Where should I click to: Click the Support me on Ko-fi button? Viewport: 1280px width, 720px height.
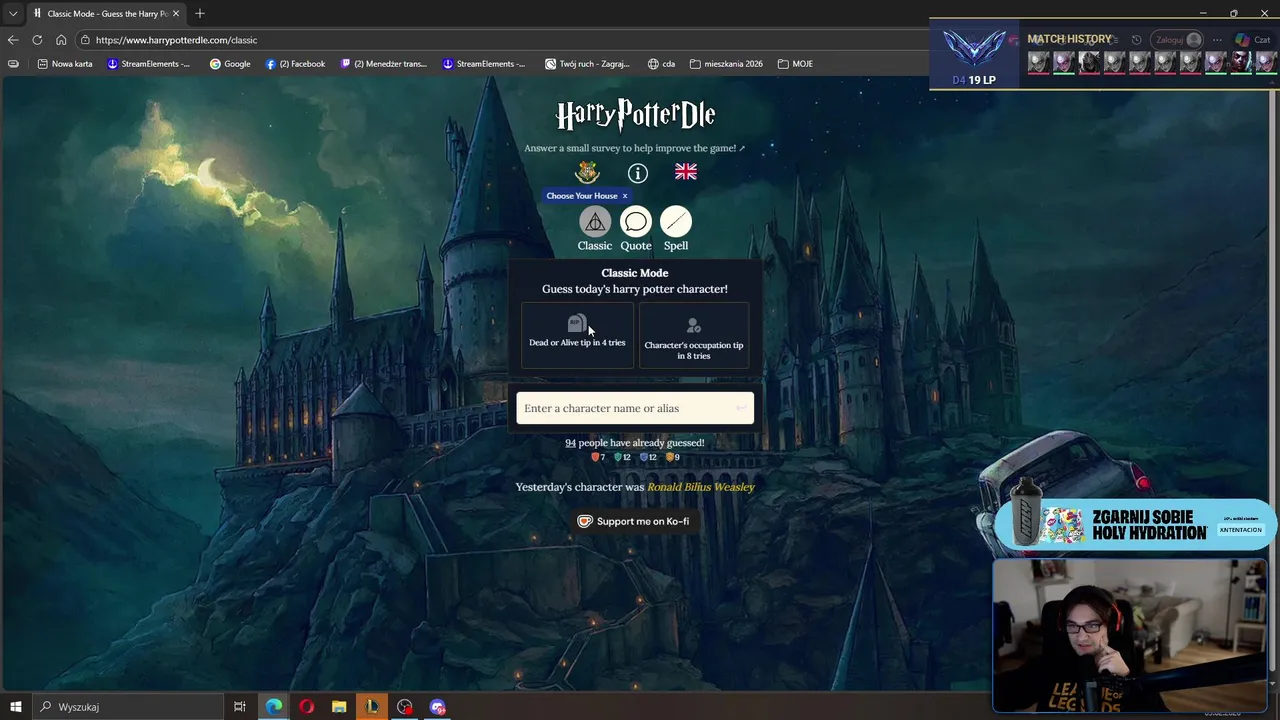pos(634,521)
